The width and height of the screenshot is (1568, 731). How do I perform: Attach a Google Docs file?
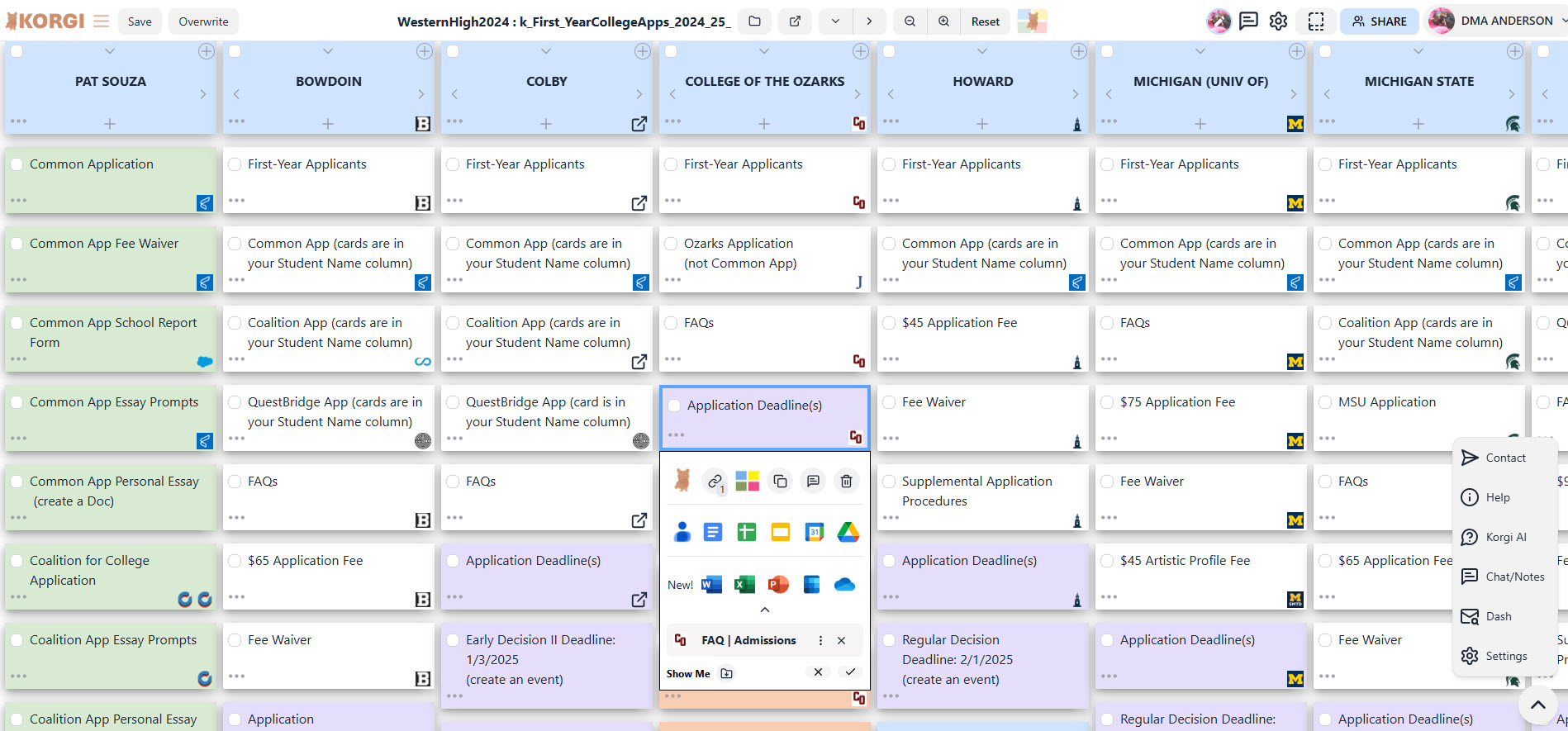tap(713, 532)
